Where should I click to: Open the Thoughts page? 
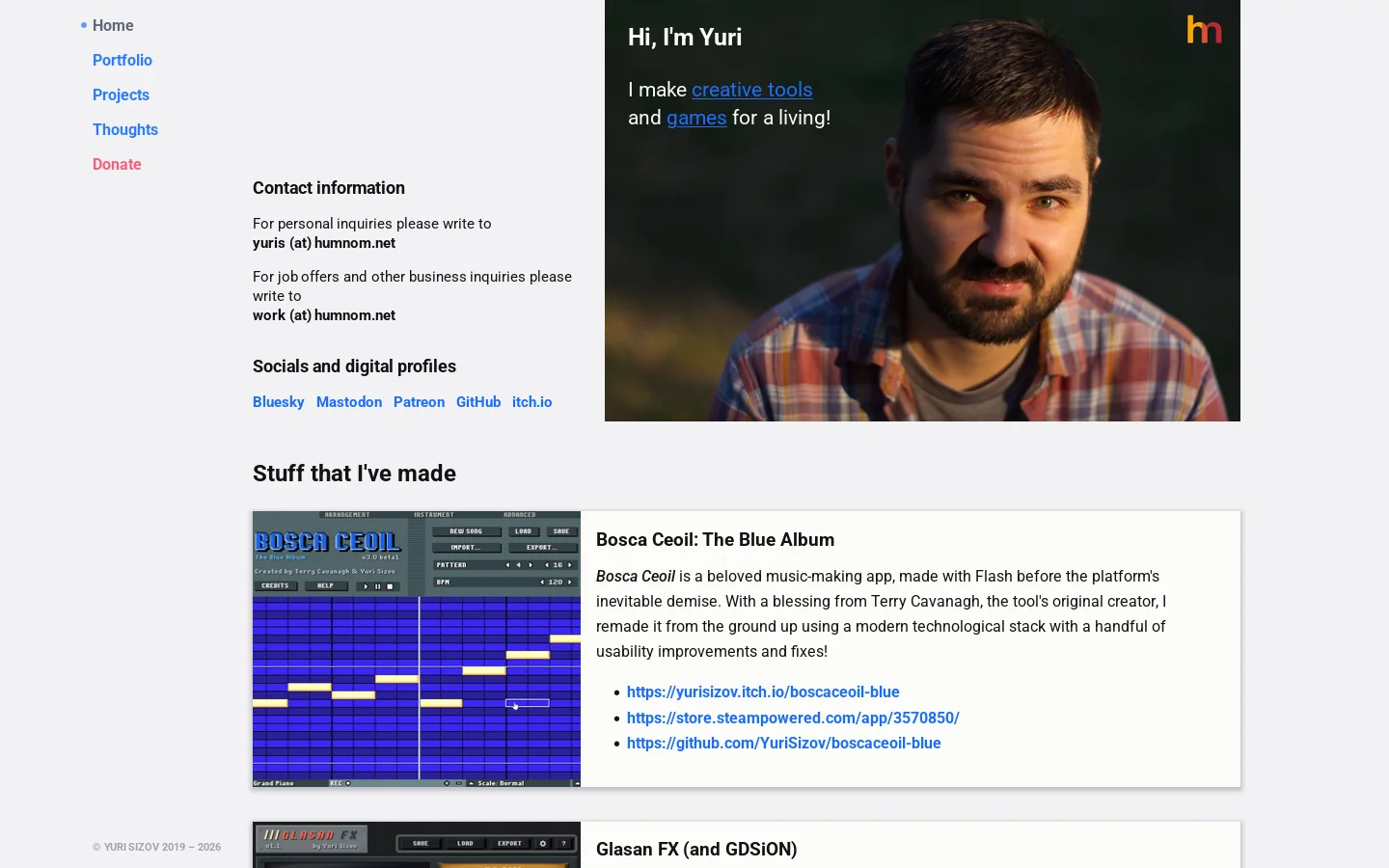125,129
